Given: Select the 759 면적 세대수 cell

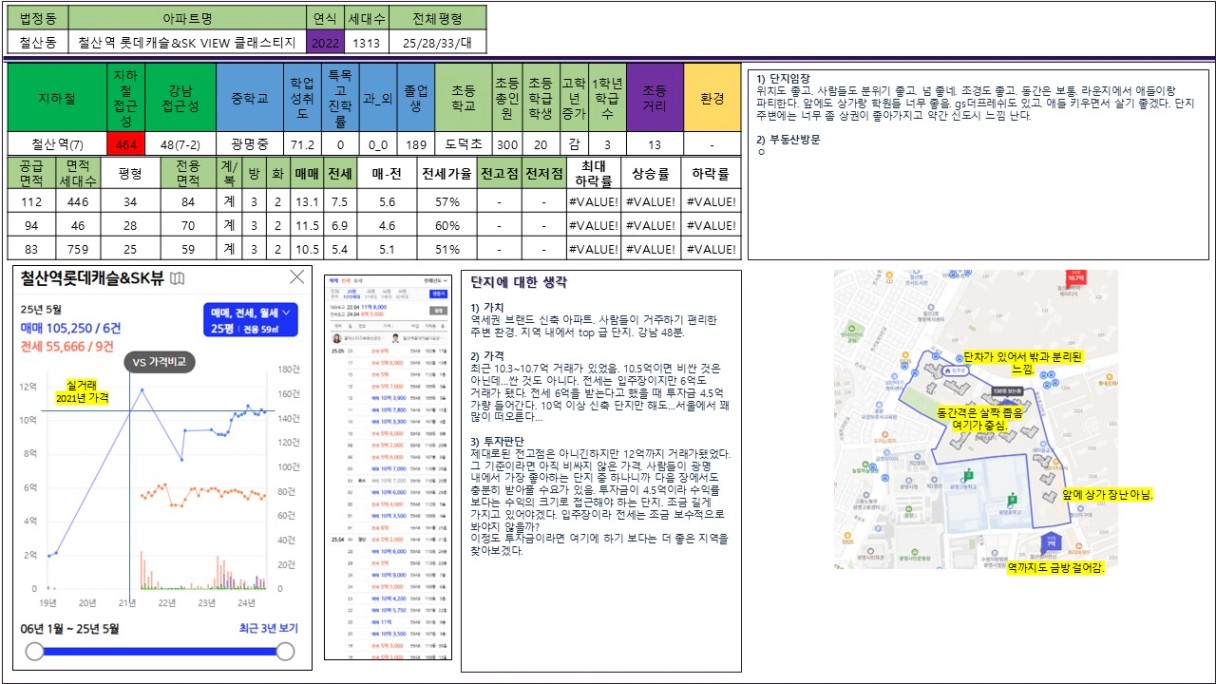Looking at the screenshot, I should tap(77, 248).
